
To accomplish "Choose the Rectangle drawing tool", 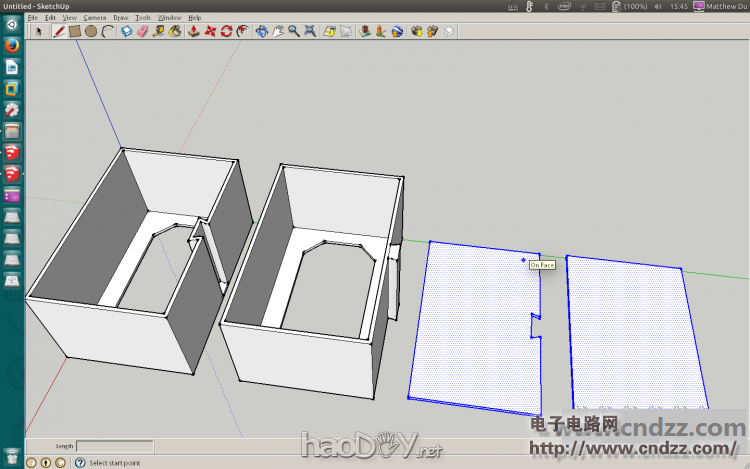I will coord(75,31).
